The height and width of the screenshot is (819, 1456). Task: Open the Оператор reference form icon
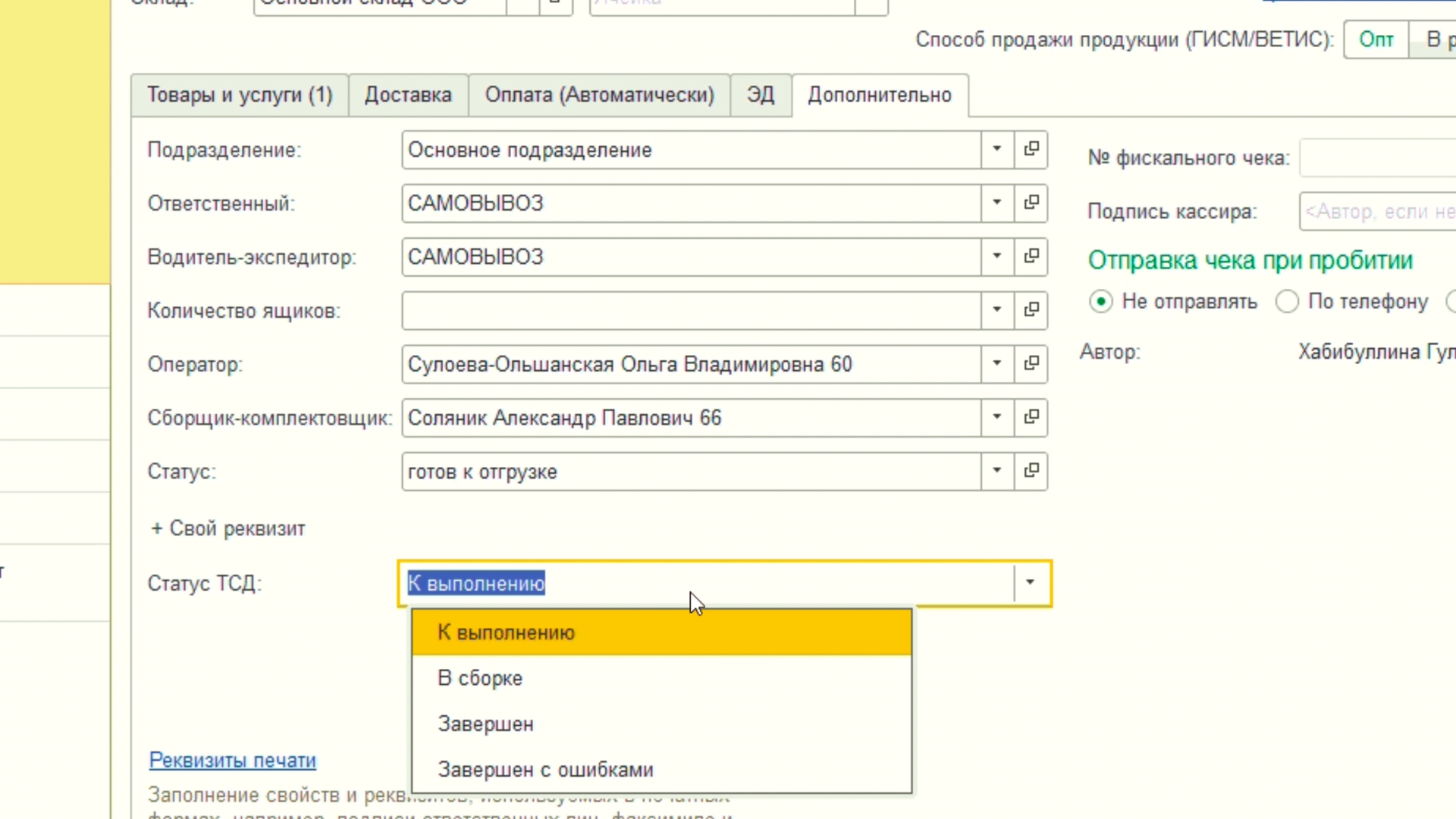(1031, 364)
